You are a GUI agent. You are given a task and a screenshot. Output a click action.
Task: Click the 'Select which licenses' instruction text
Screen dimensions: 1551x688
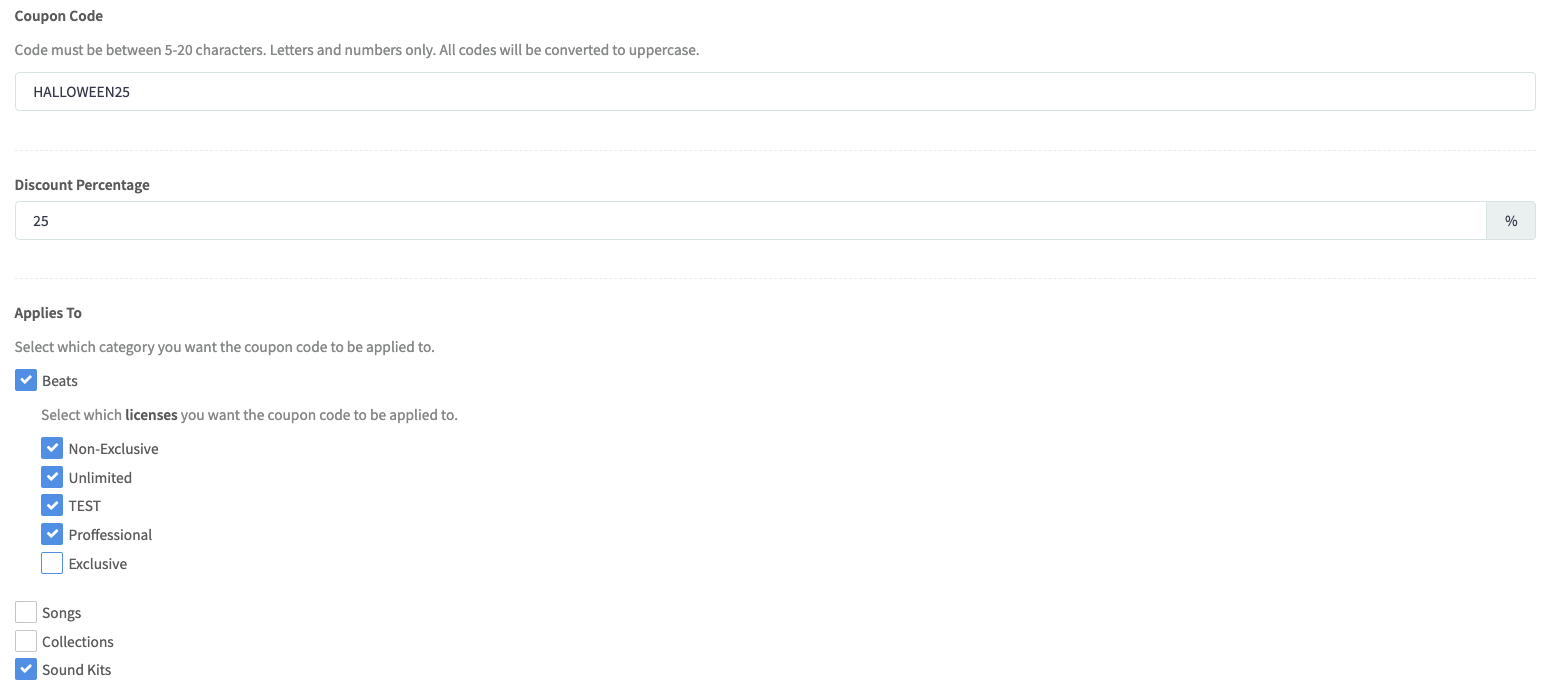point(249,414)
